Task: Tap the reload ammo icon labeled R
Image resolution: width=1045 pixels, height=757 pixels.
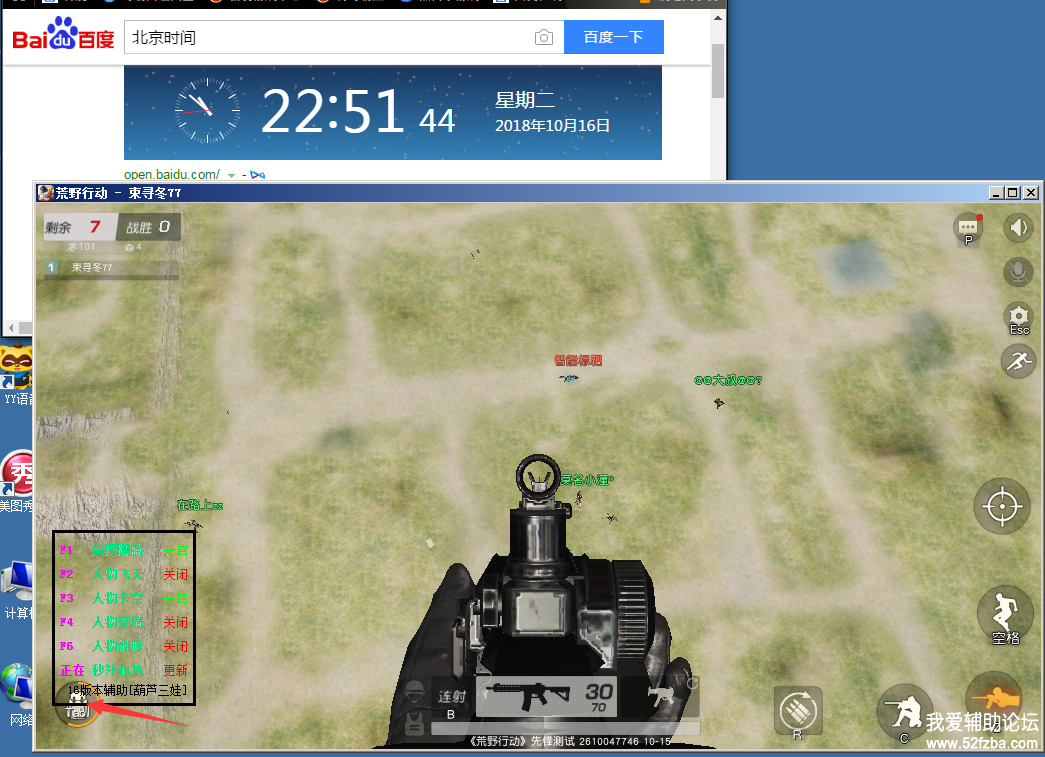Action: [798, 712]
